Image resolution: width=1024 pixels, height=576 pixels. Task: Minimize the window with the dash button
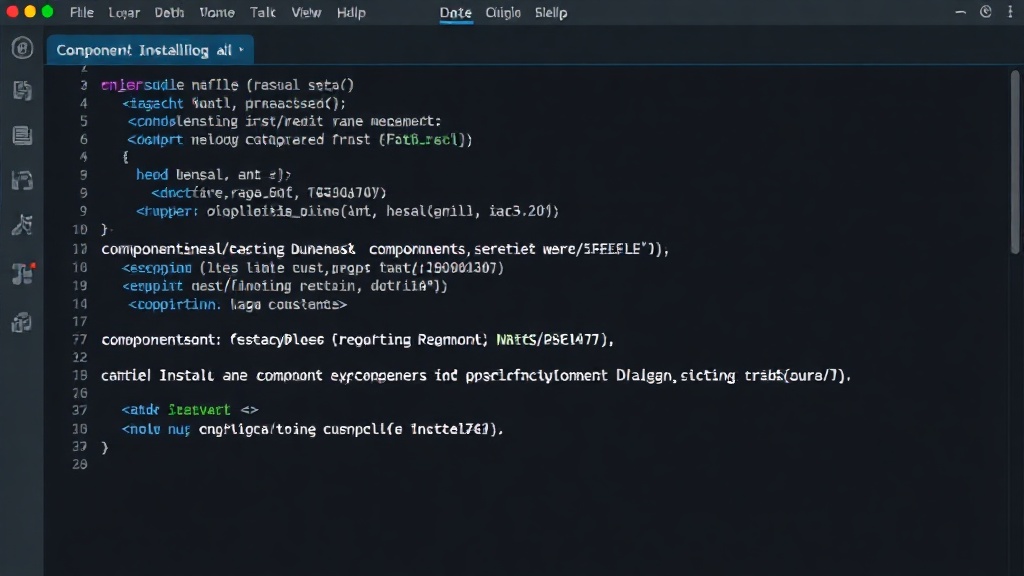[x=960, y=12]
